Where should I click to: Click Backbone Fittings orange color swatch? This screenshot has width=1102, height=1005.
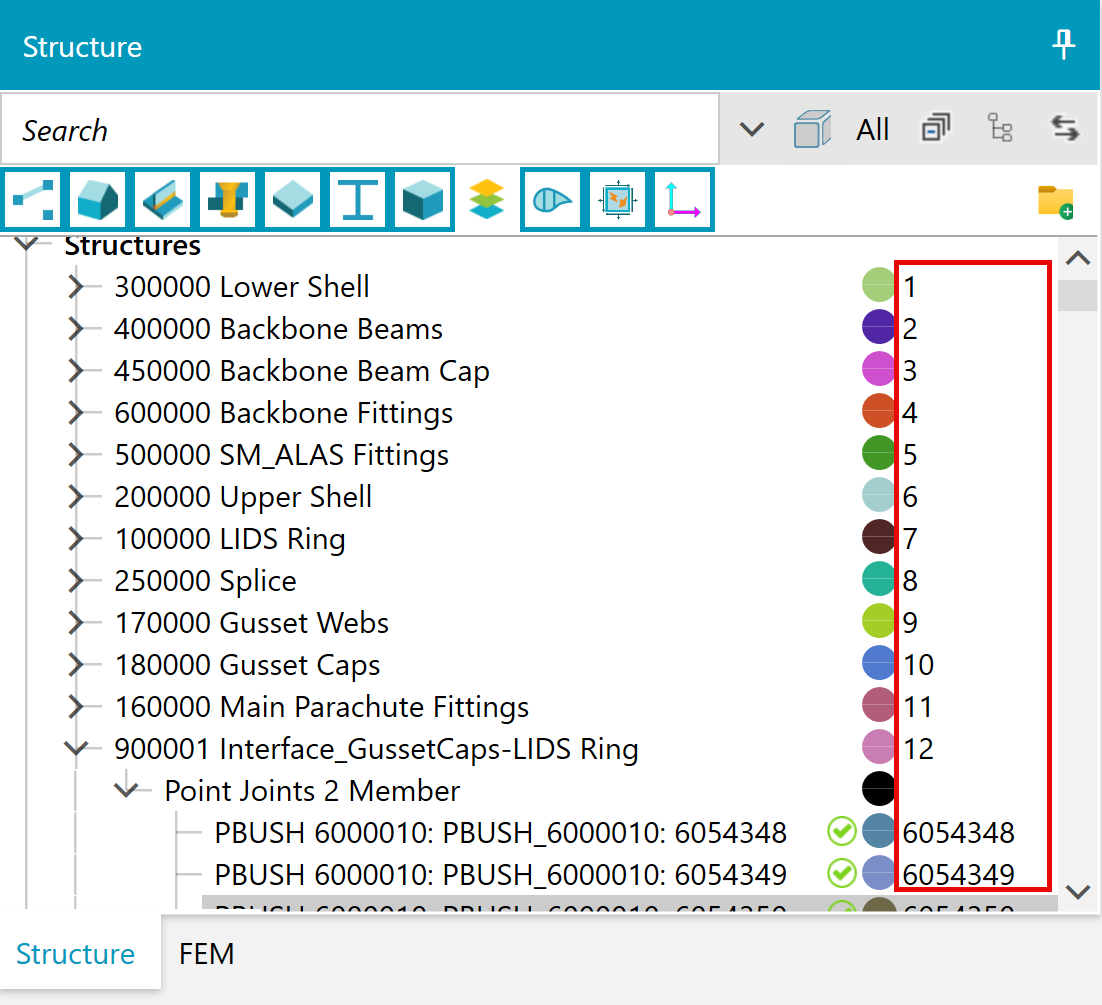(879, 411)
